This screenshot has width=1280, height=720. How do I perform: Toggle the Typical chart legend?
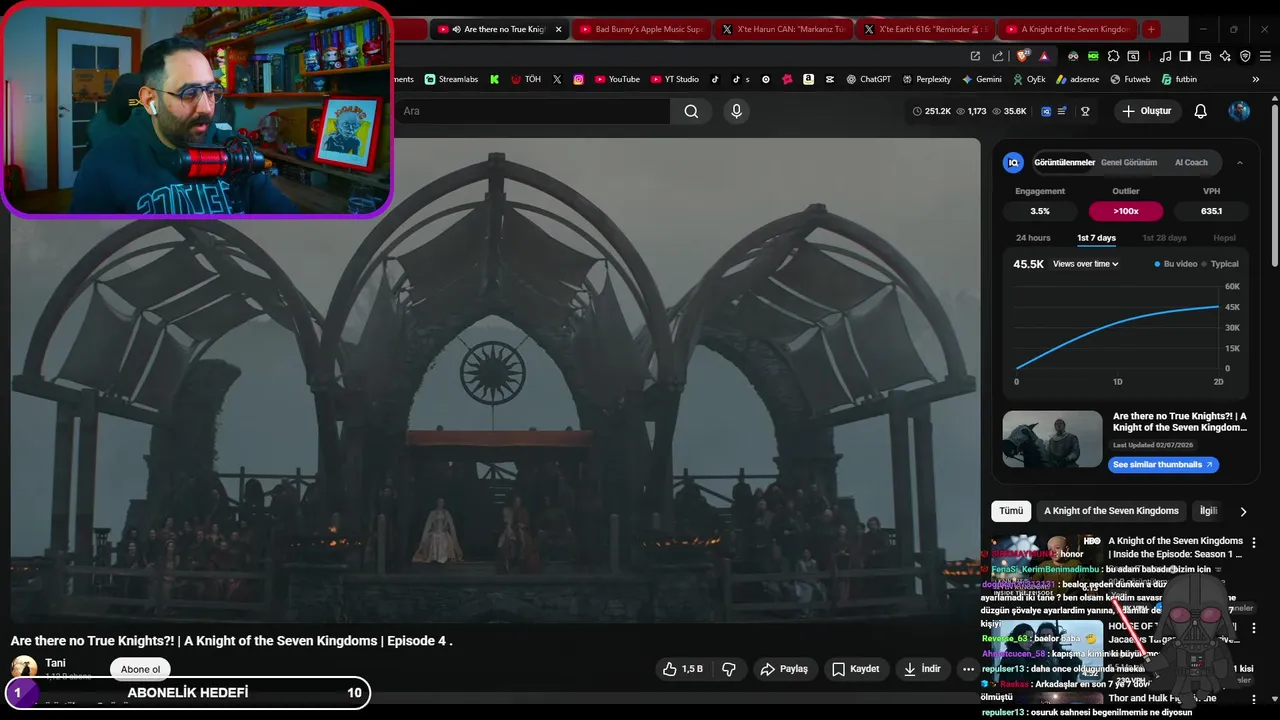pyautogui.click(x=1220, y=264)
